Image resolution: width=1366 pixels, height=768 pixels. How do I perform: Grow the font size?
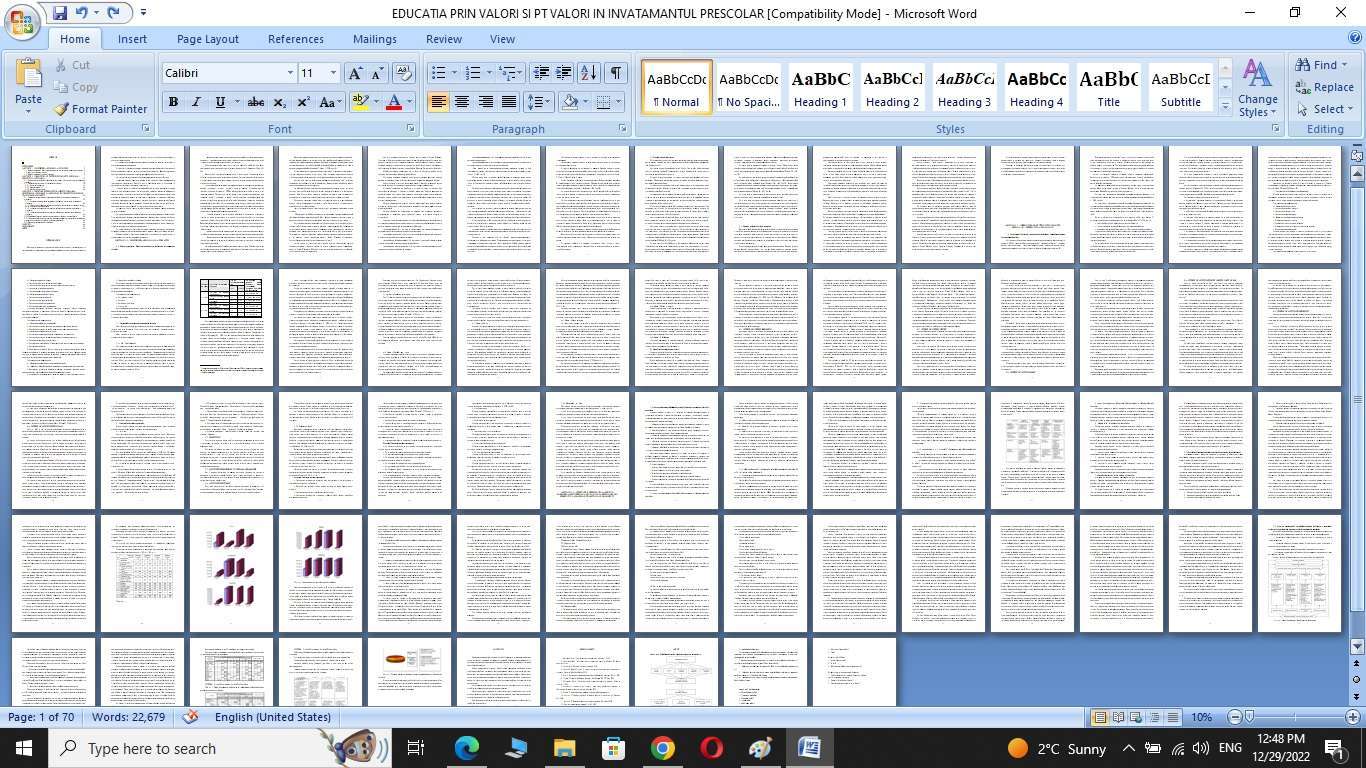coord(355,73)
